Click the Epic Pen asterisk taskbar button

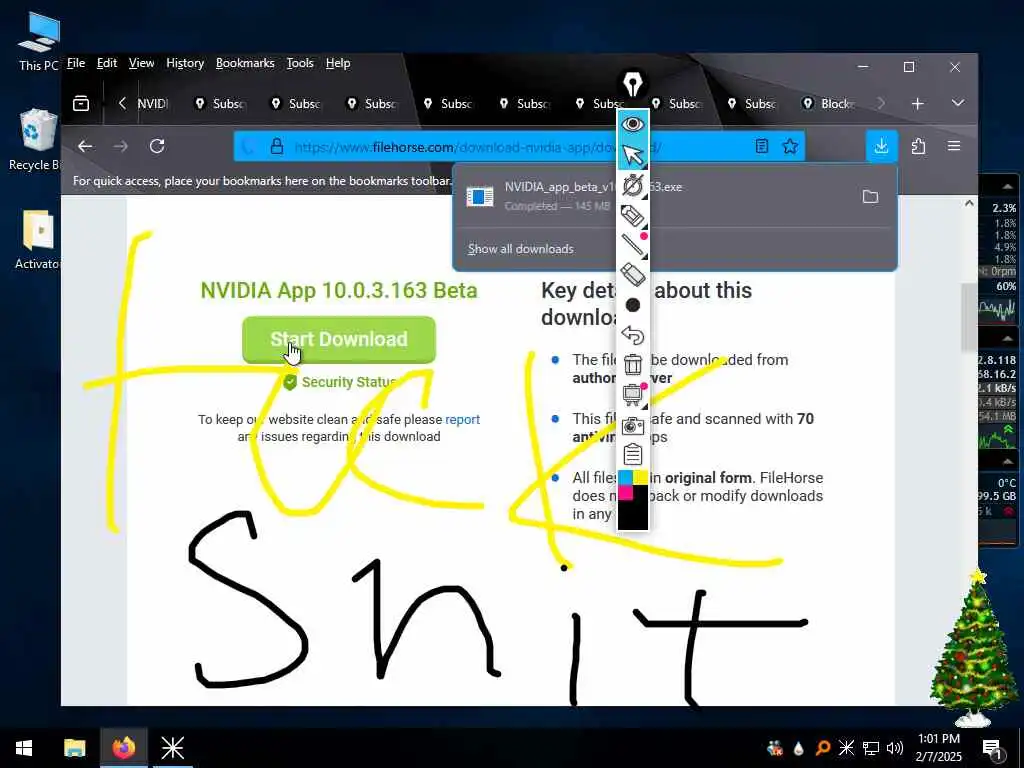click(x=172, y=748)
